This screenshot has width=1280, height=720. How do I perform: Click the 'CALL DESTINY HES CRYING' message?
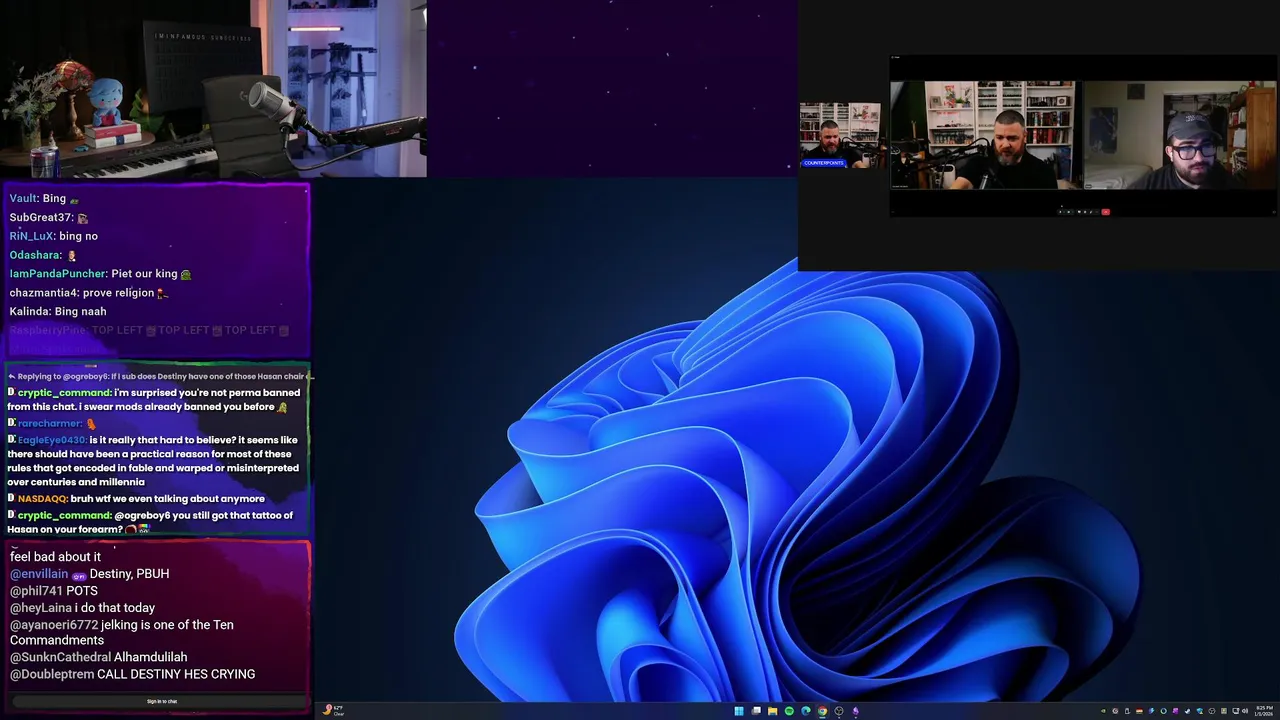coord(176,674)
